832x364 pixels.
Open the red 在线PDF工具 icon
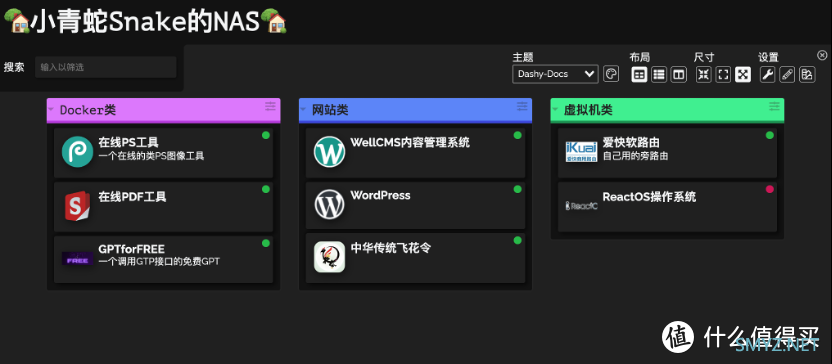coord(77,206)
